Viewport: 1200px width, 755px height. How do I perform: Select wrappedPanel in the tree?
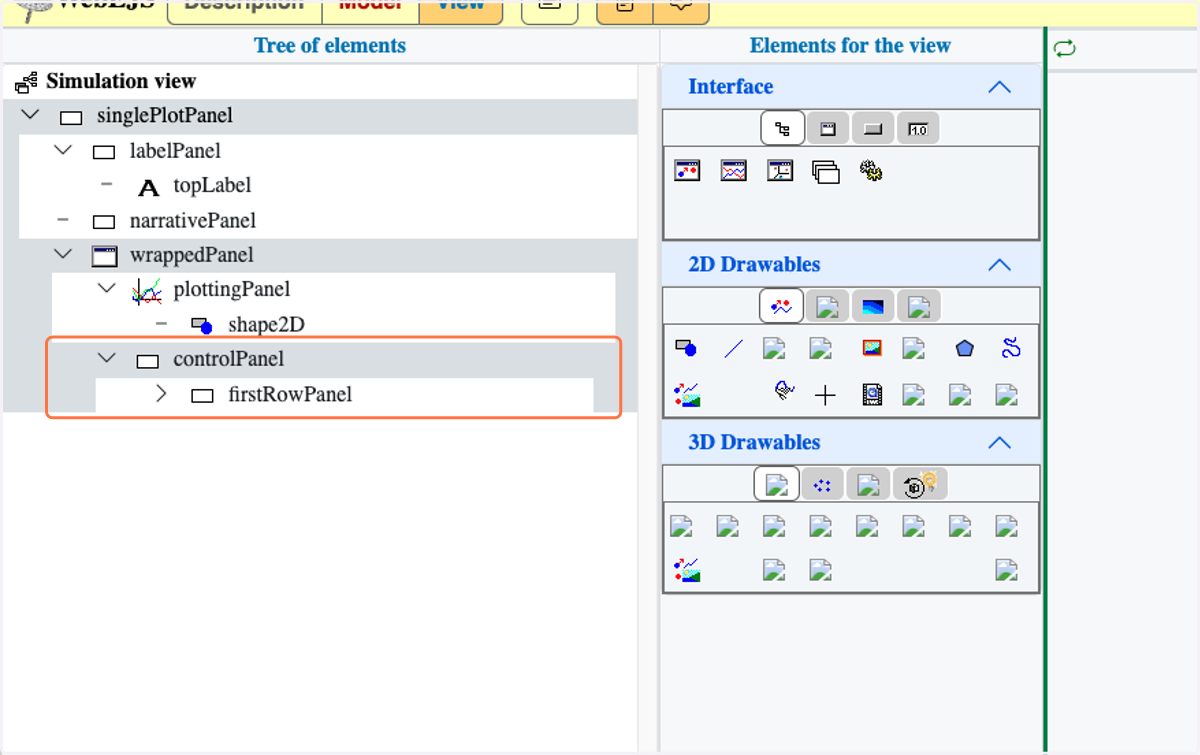coord(192,255)
